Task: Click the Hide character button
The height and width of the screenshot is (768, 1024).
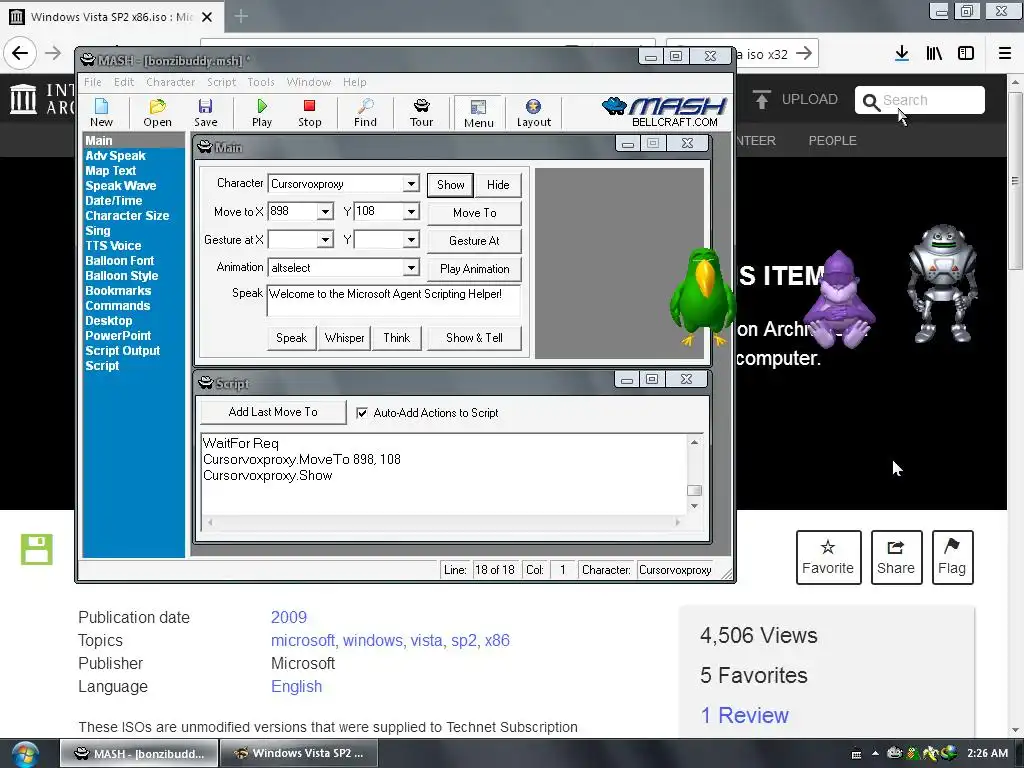Action: coord(498,185)
